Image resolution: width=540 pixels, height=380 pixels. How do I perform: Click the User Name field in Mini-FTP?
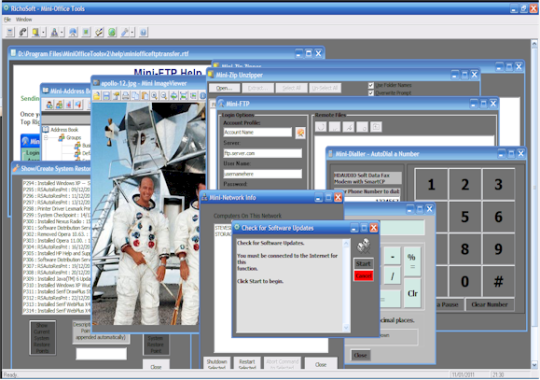(x=263, y=174)
